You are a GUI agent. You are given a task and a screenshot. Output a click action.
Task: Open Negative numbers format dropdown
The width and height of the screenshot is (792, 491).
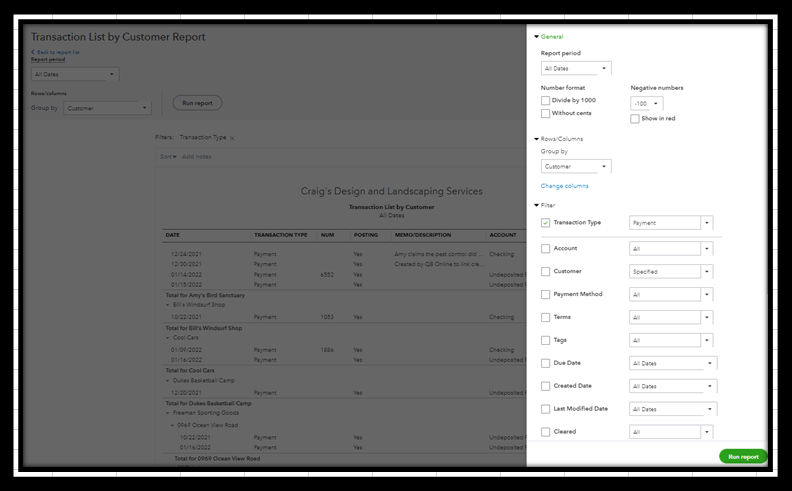646,104
